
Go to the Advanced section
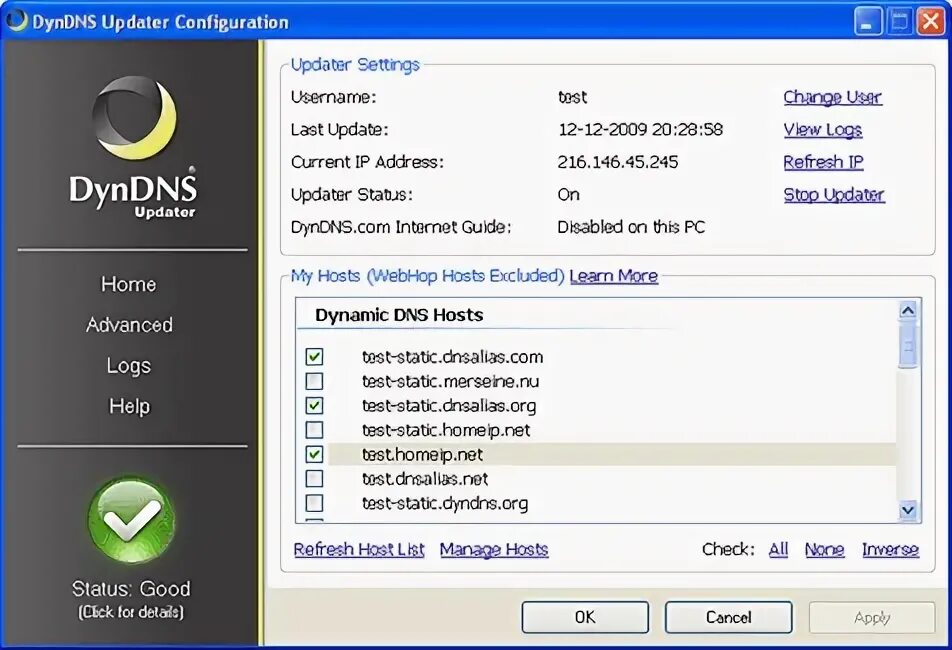(129, 325)
